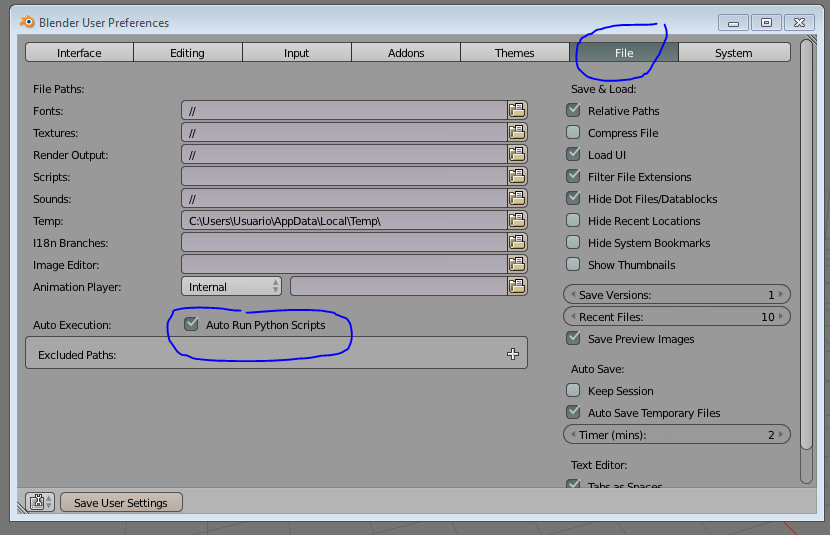Open the Addons tab

click(x=406, y=52)
